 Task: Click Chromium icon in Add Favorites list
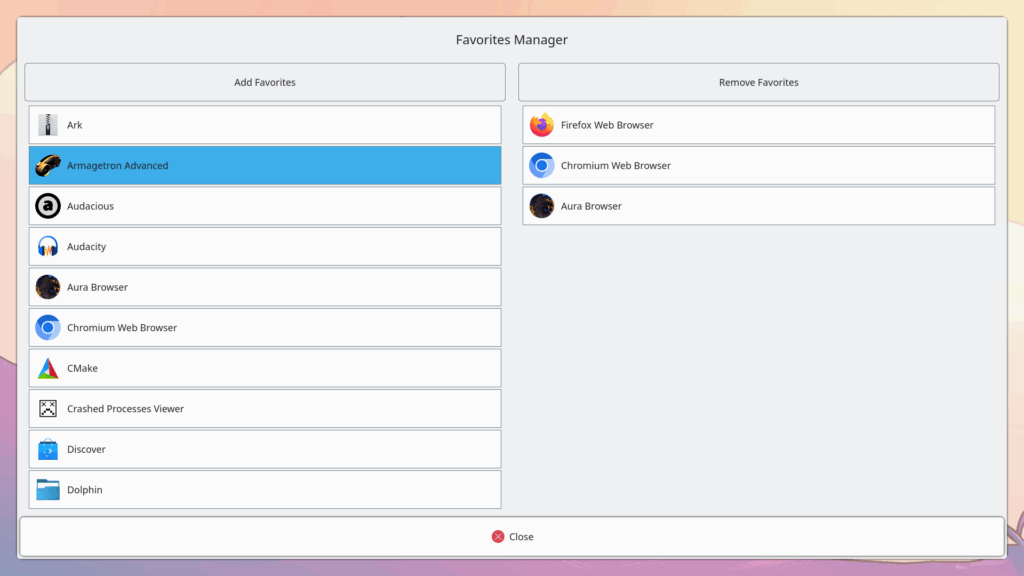(48, 327)
